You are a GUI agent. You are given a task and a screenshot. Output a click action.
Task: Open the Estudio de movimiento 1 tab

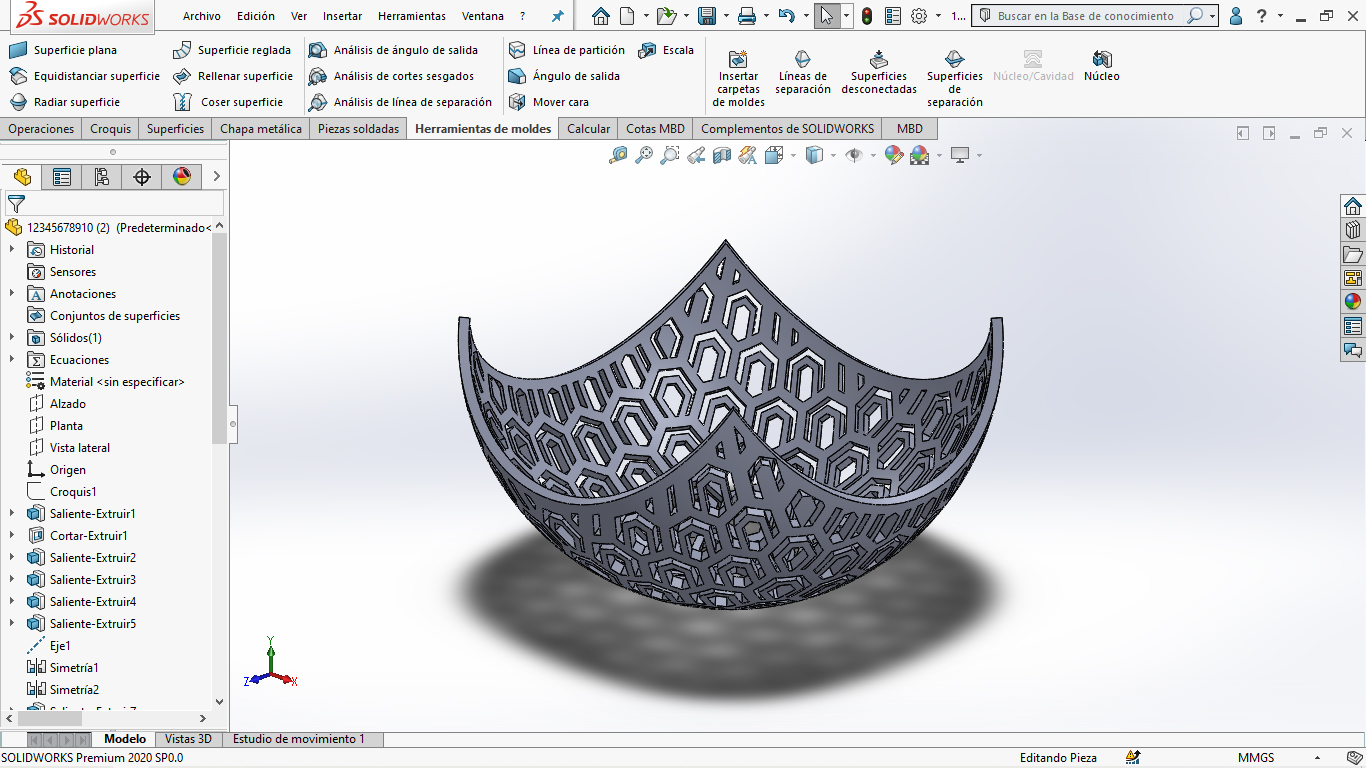(x=298, y=739)
